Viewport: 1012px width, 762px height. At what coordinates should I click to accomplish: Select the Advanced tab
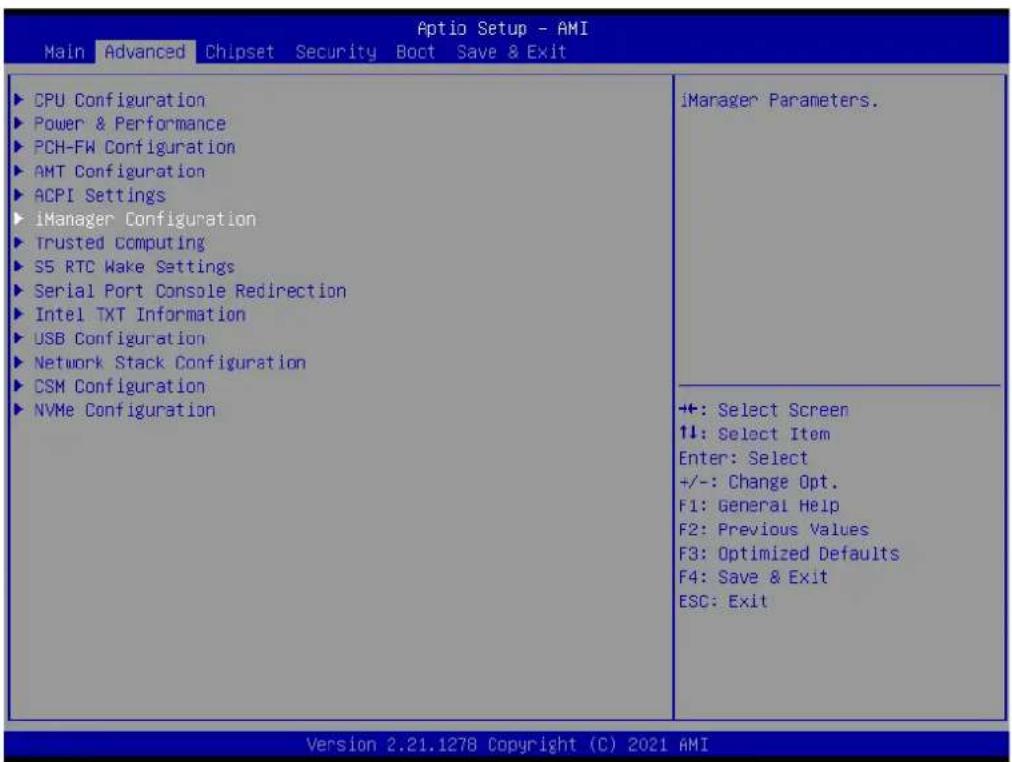click(x=145, y=52)
